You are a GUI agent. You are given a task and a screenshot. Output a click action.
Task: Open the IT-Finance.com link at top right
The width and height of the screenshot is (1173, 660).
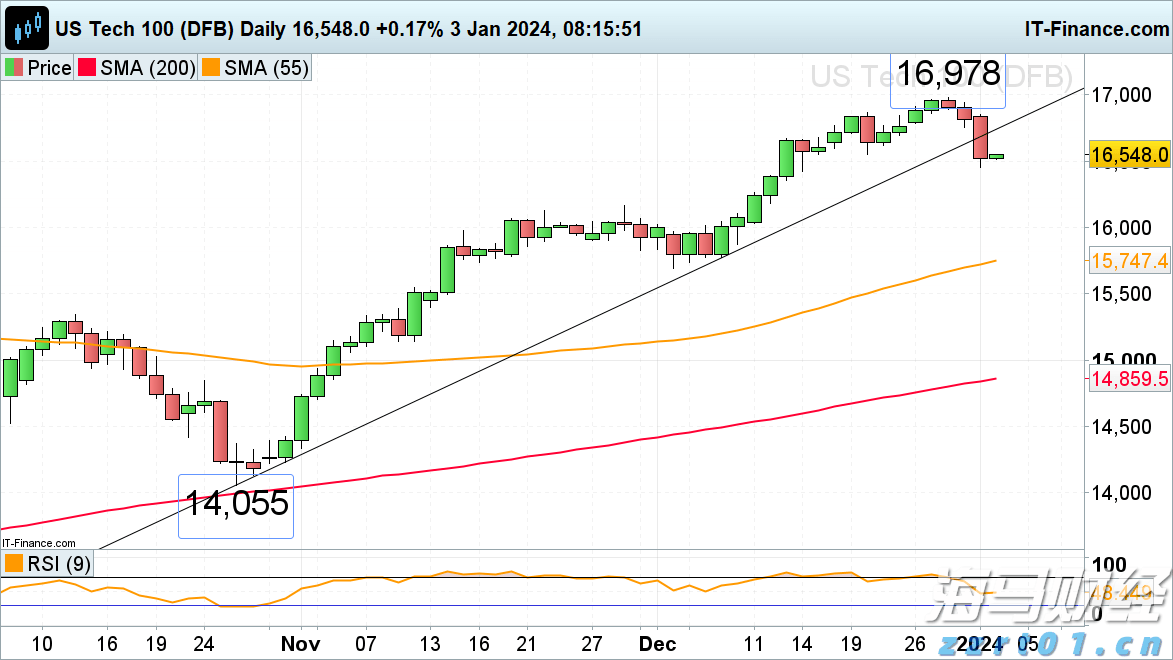(x=1095, y=27)
